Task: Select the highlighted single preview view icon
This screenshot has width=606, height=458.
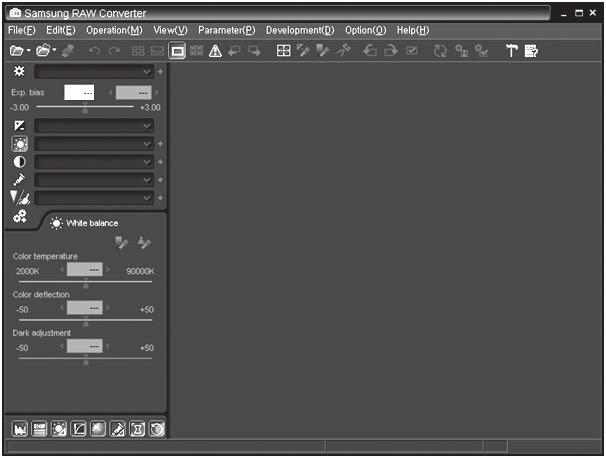Action: pyautogui.click(x=177, y=51)
